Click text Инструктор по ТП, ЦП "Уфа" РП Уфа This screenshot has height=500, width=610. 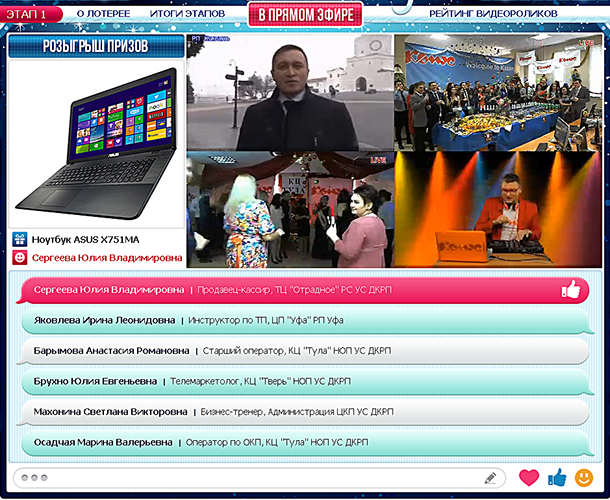point(266,321)
